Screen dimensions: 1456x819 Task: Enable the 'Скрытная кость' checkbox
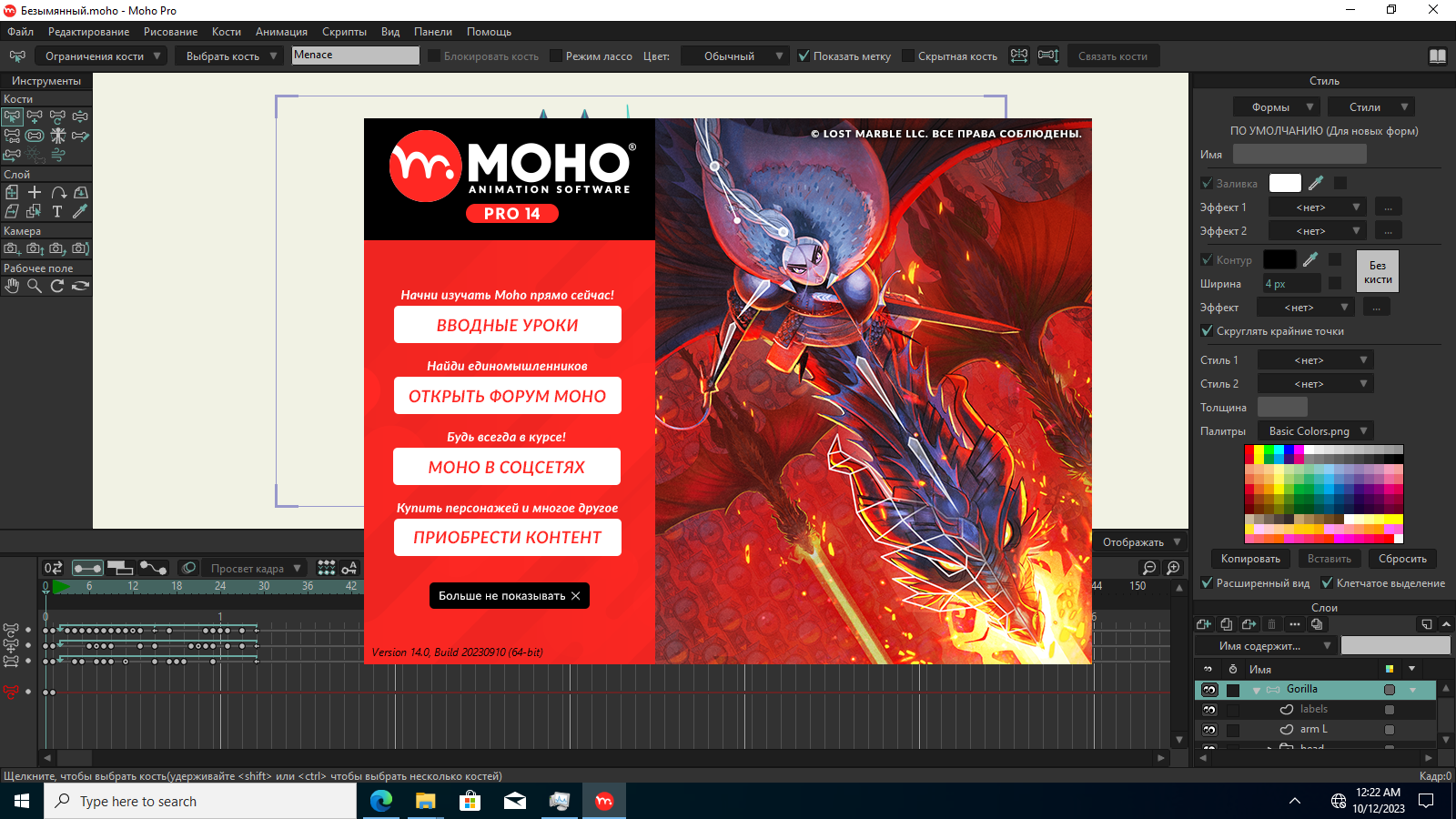tap(908, 56)
